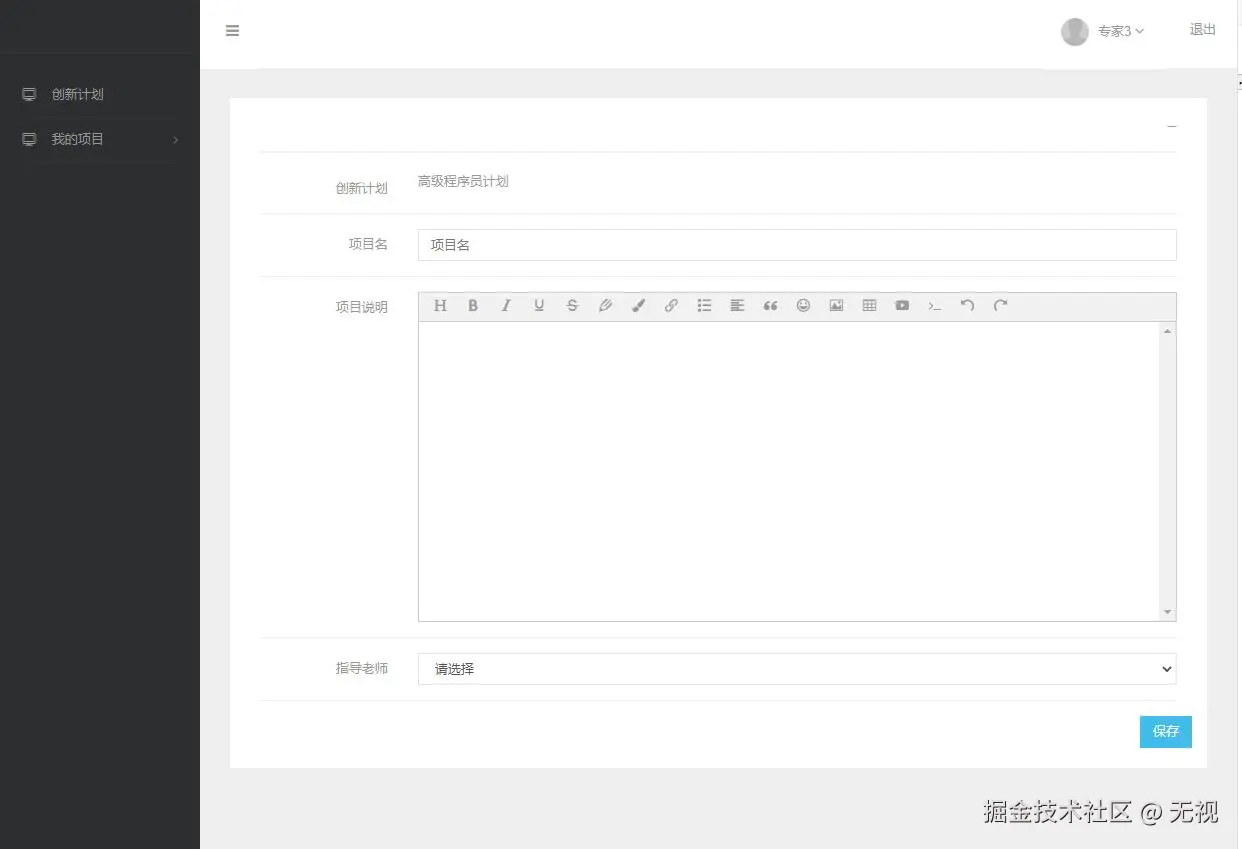
Task: Open the 指导老师 请选择 dropdown
Action: 797,669
